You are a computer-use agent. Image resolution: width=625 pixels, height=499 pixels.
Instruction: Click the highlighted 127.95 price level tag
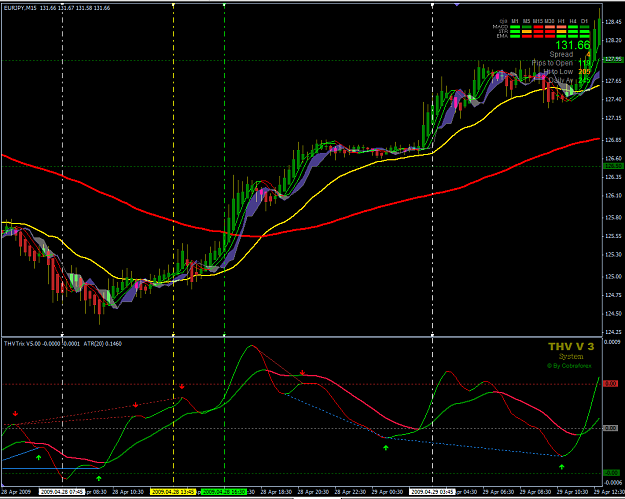coord(613,59)
